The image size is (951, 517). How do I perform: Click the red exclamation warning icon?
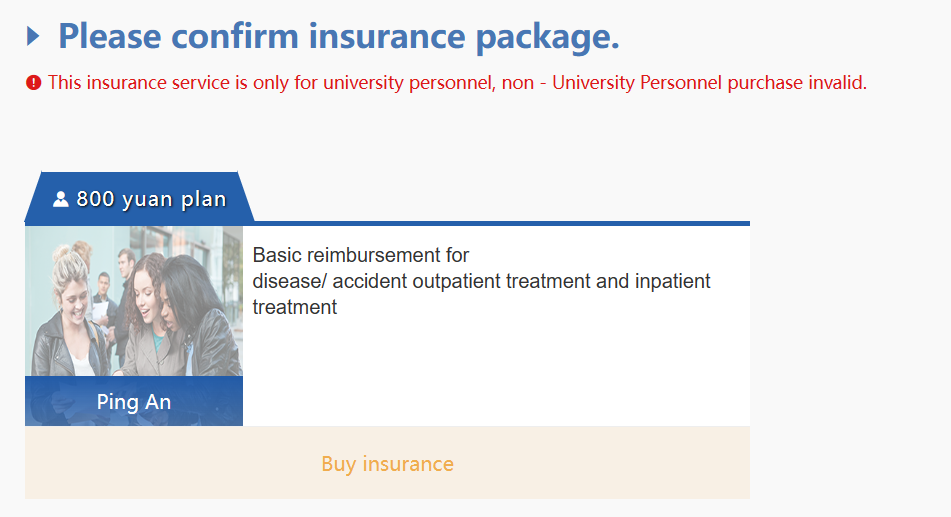point(34,83)
